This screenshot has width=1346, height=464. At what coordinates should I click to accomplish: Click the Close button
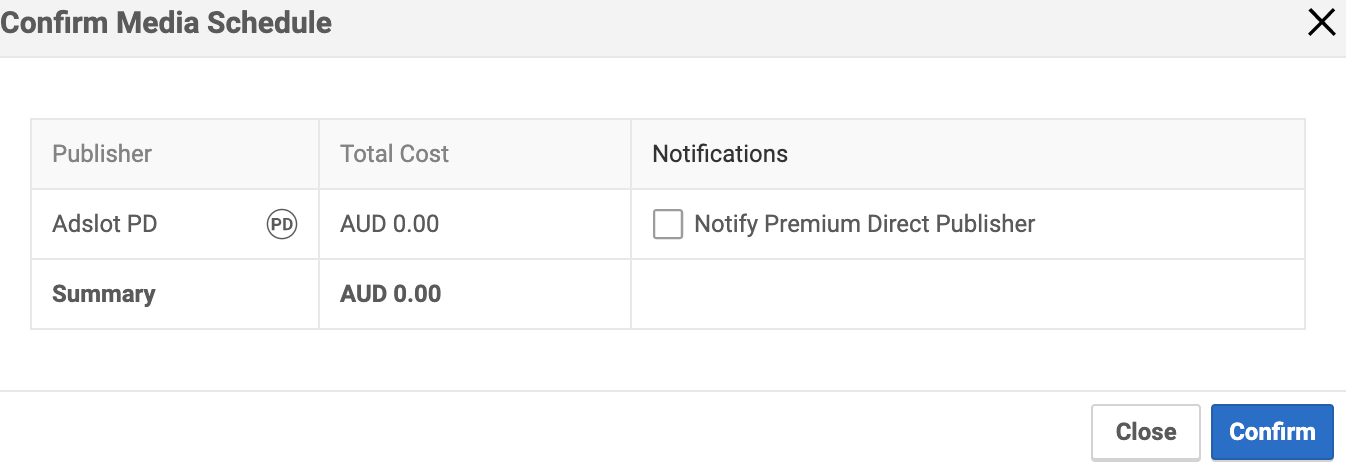coord(1146,432)
